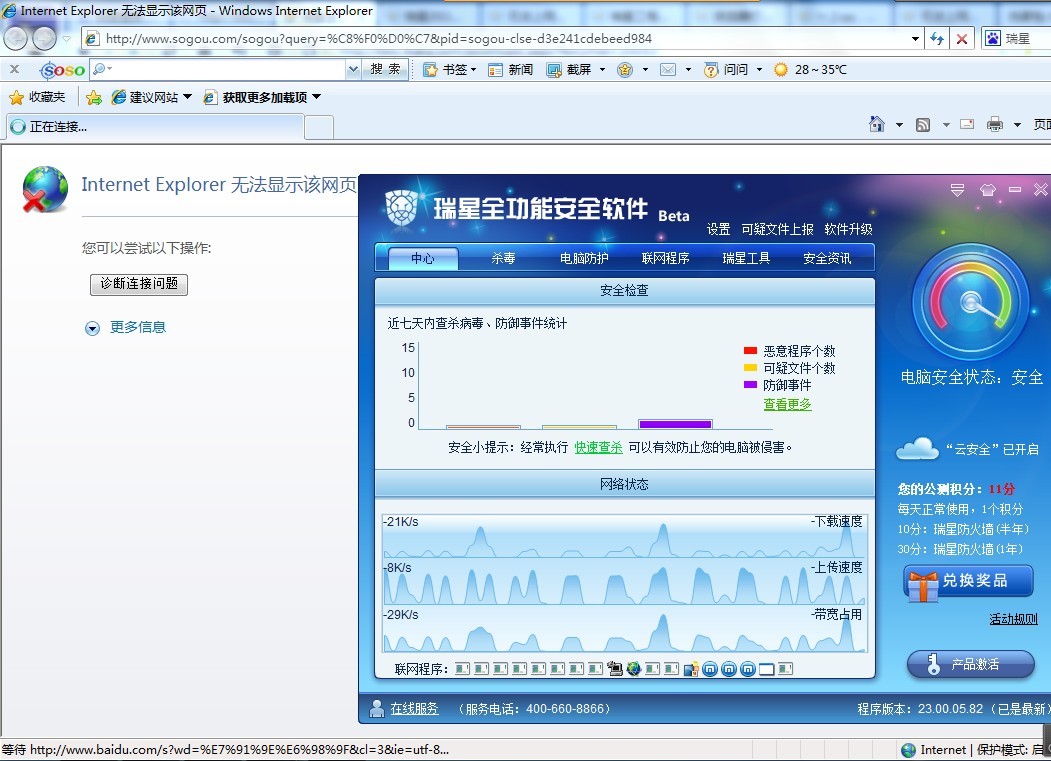The height and width of the screenshot is (761, 1051).
Task: Follow the 快速查杀 link
Action: coord(599,447)
